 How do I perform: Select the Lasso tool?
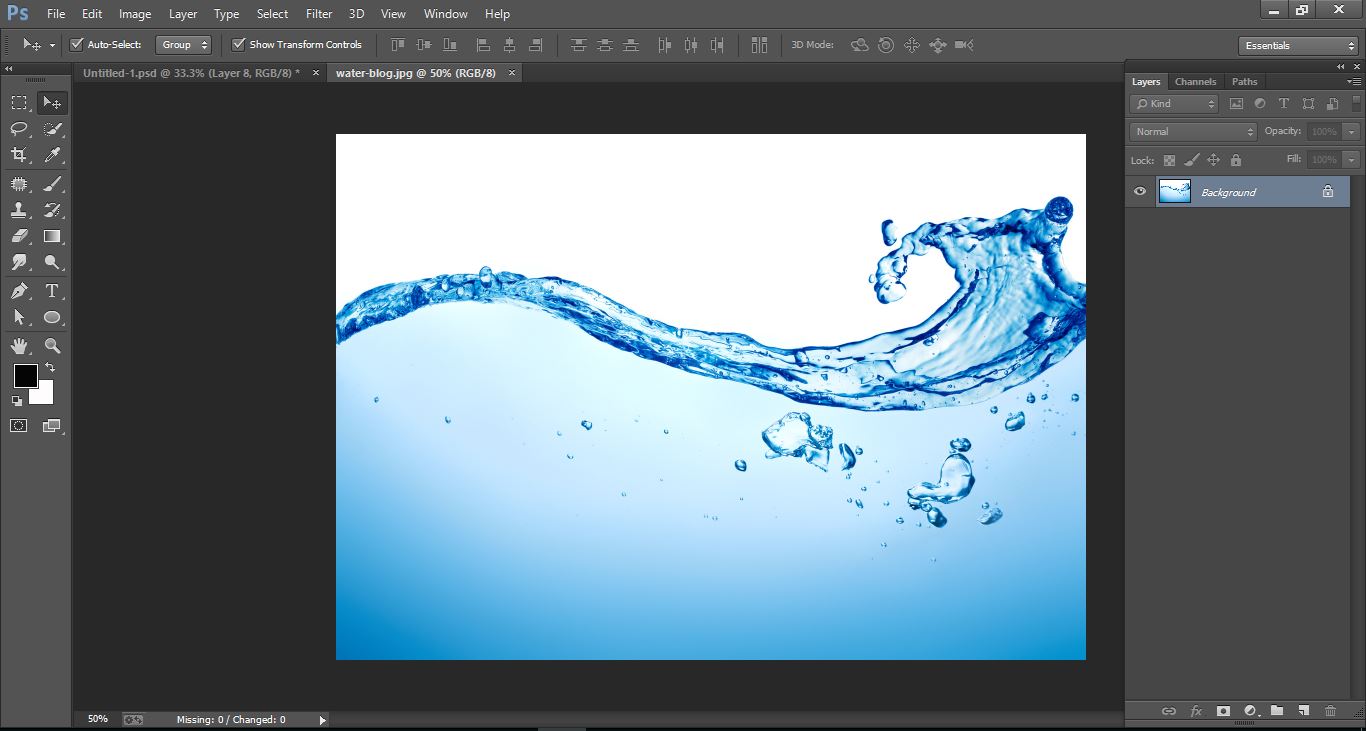(18, 128)
